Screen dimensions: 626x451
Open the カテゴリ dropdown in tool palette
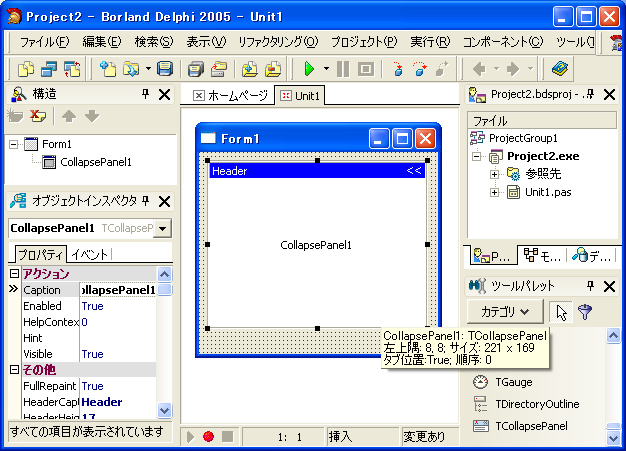[505, 312]
